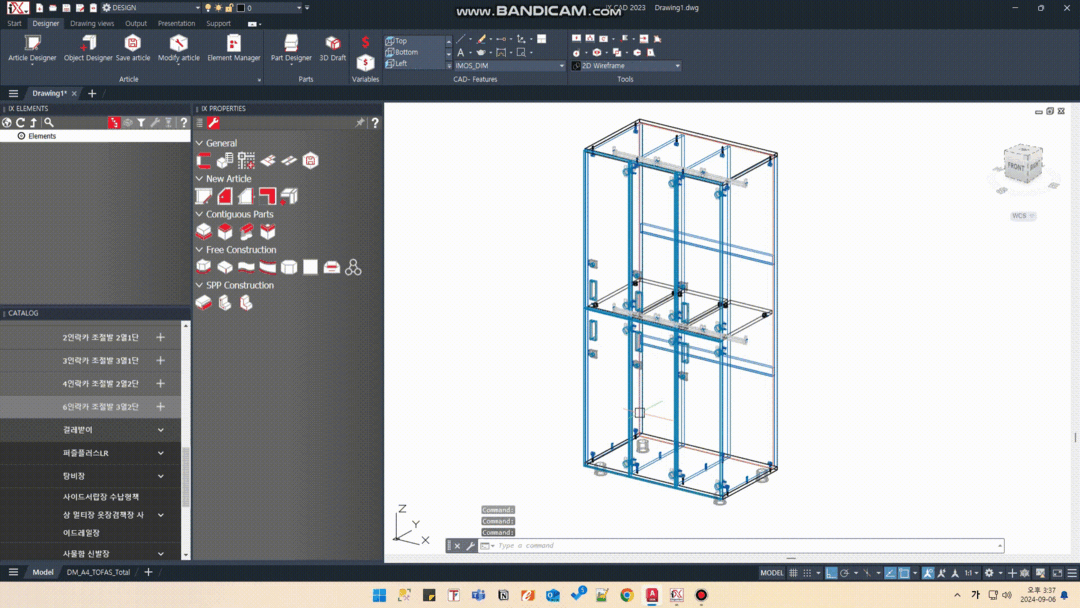Add a new drawing tab next to Drawing1
This screenshot has height=608, width=1080.
(x=92, y=94)
